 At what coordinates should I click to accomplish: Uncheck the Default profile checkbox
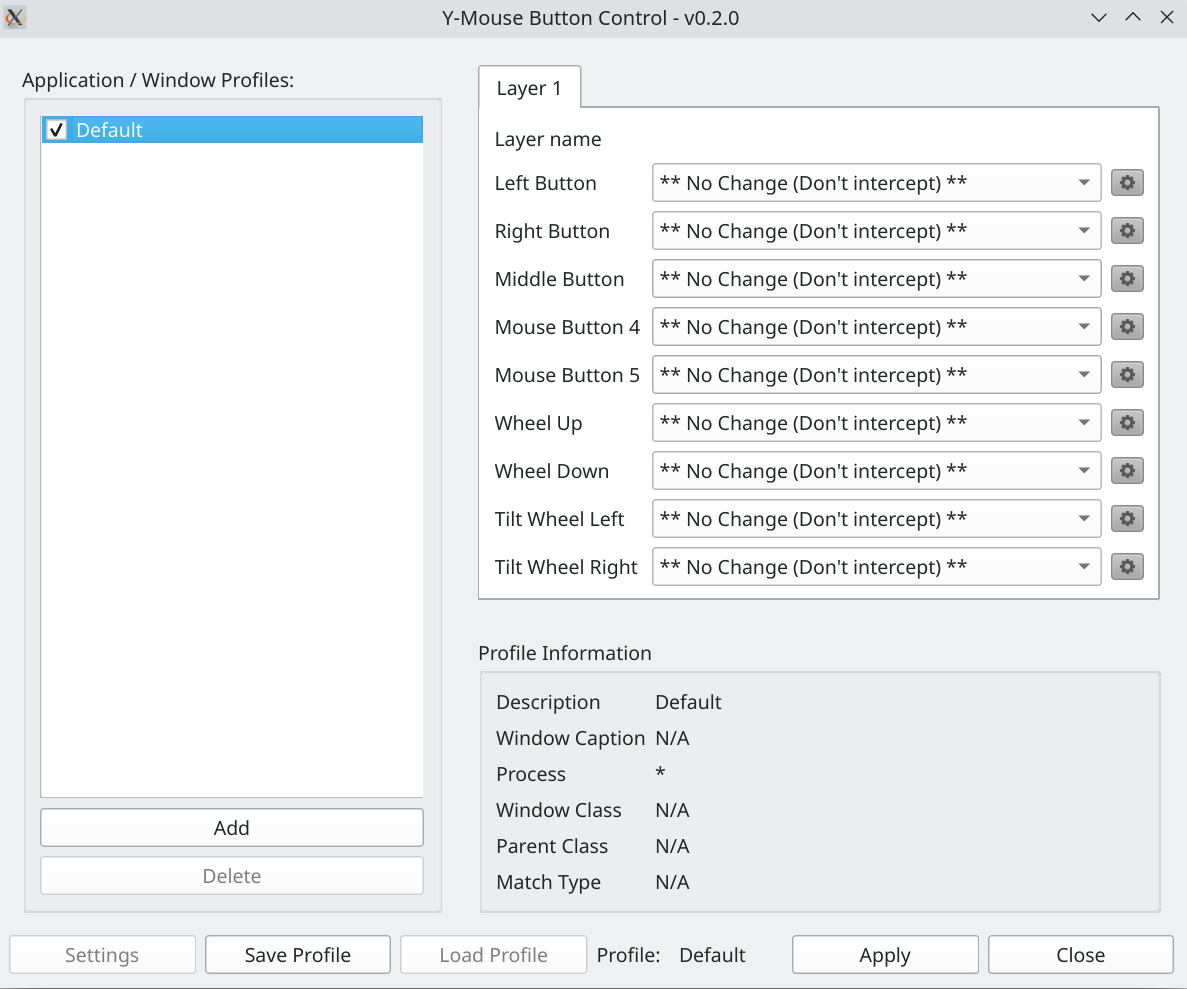tap(57, 129)
